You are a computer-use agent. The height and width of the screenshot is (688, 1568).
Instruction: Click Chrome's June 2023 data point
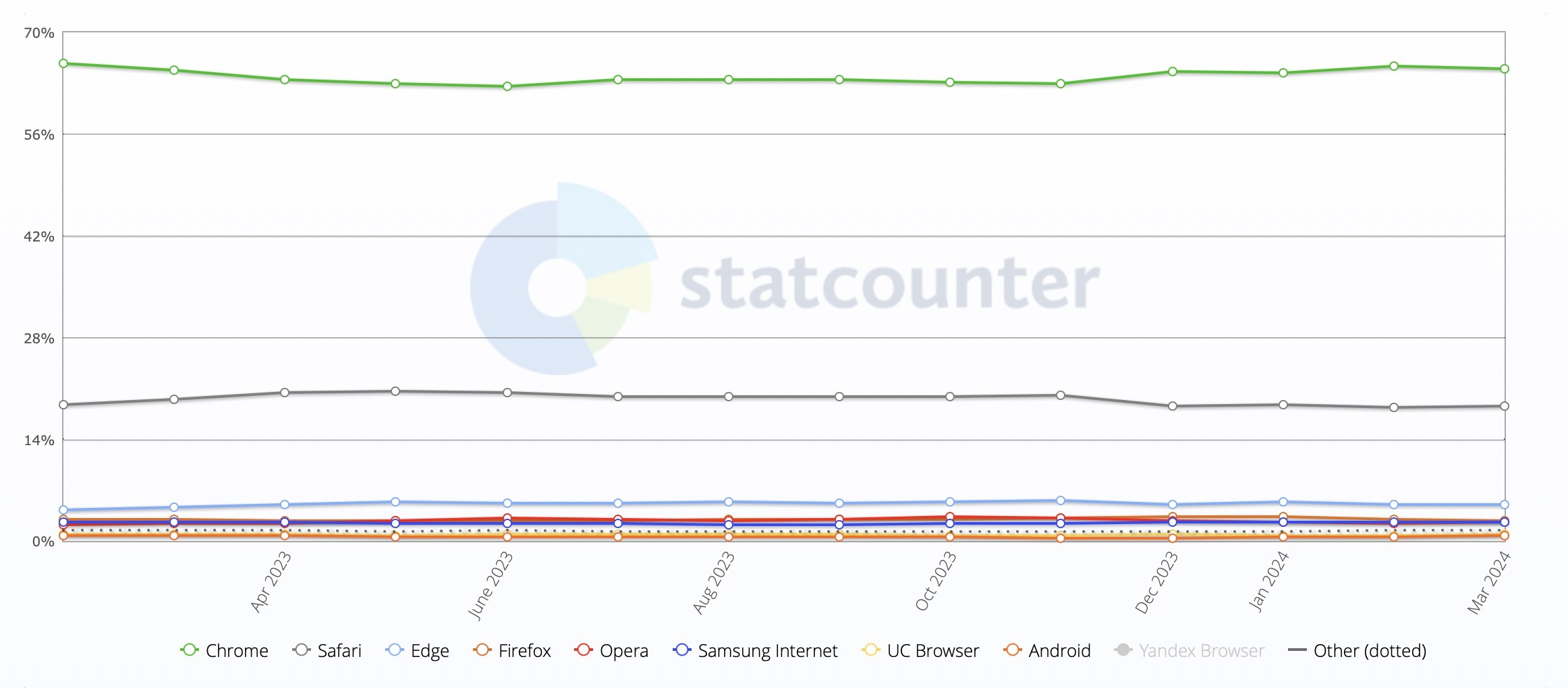(x=507, y=86)
